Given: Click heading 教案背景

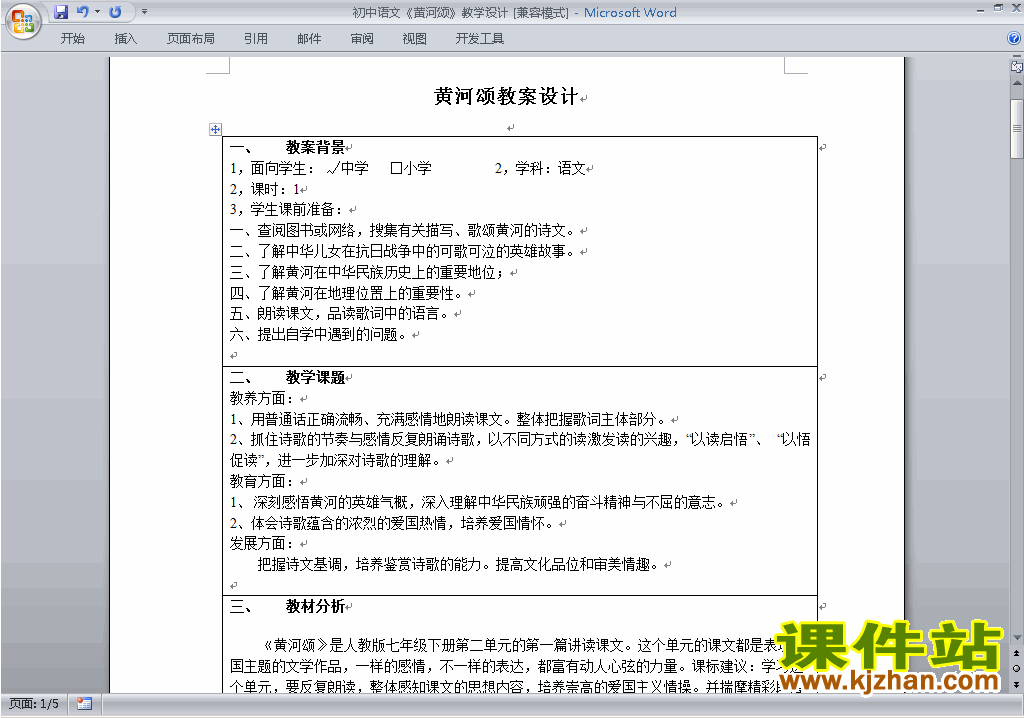Looking at the screenshot, I should 315,147.
